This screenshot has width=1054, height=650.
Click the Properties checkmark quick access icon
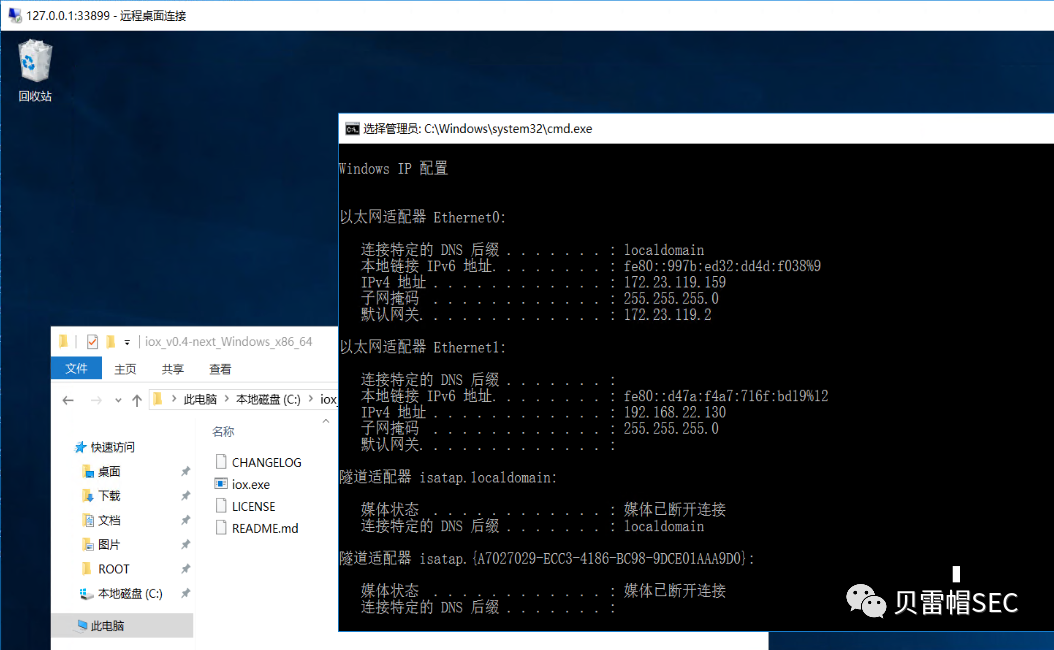[x=92, y=341]
